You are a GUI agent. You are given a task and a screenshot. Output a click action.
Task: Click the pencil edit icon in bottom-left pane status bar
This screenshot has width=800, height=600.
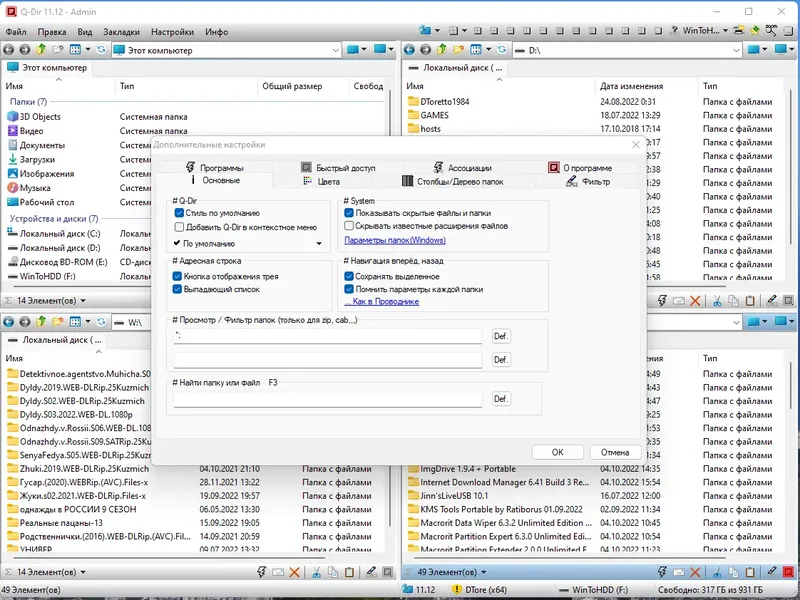pos(371,572)
